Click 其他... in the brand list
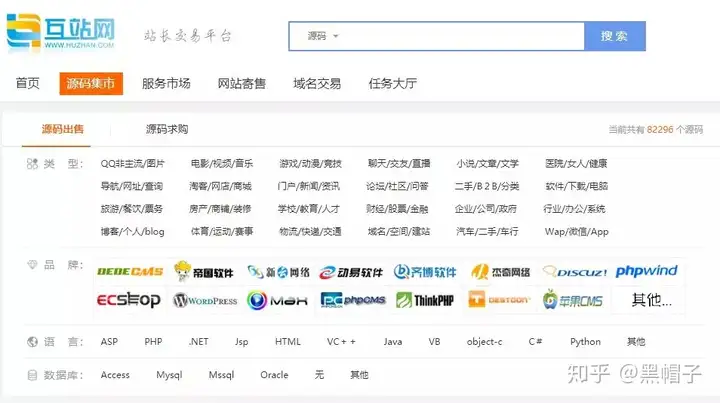720x403 pixels. click(x=651, y=300)
